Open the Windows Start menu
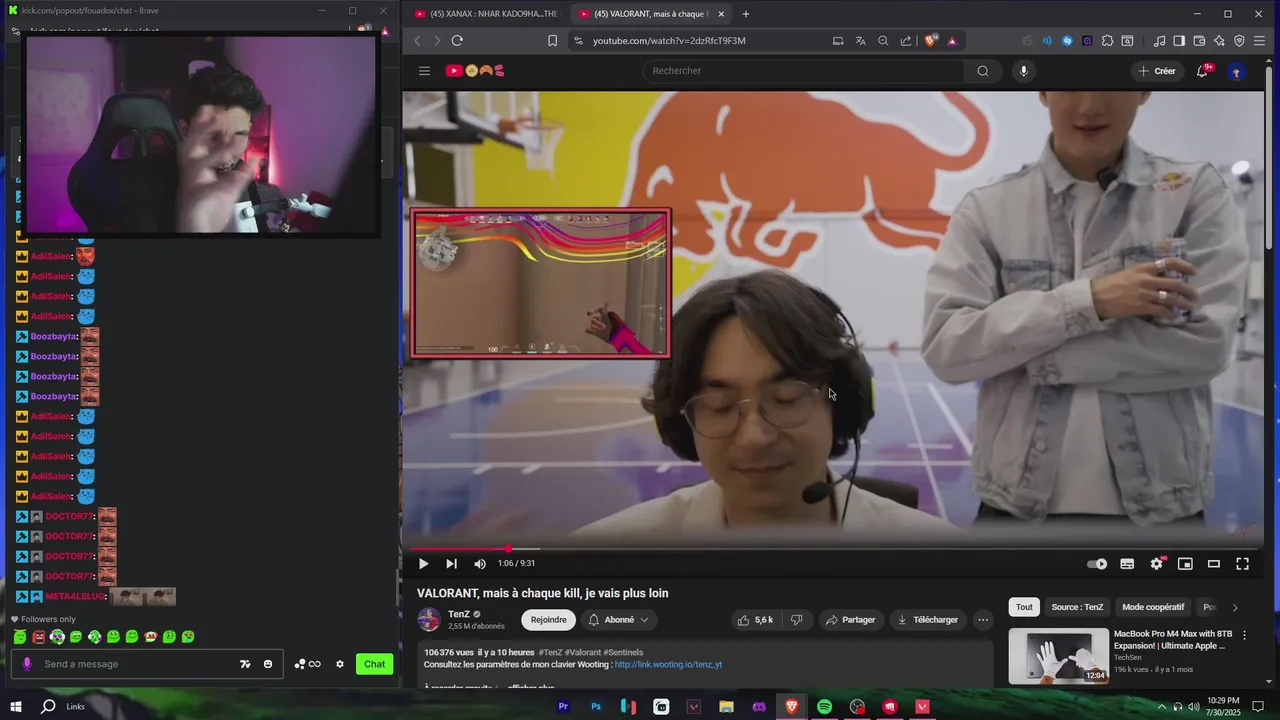1280x720 pixels. (x=16, y=706)
